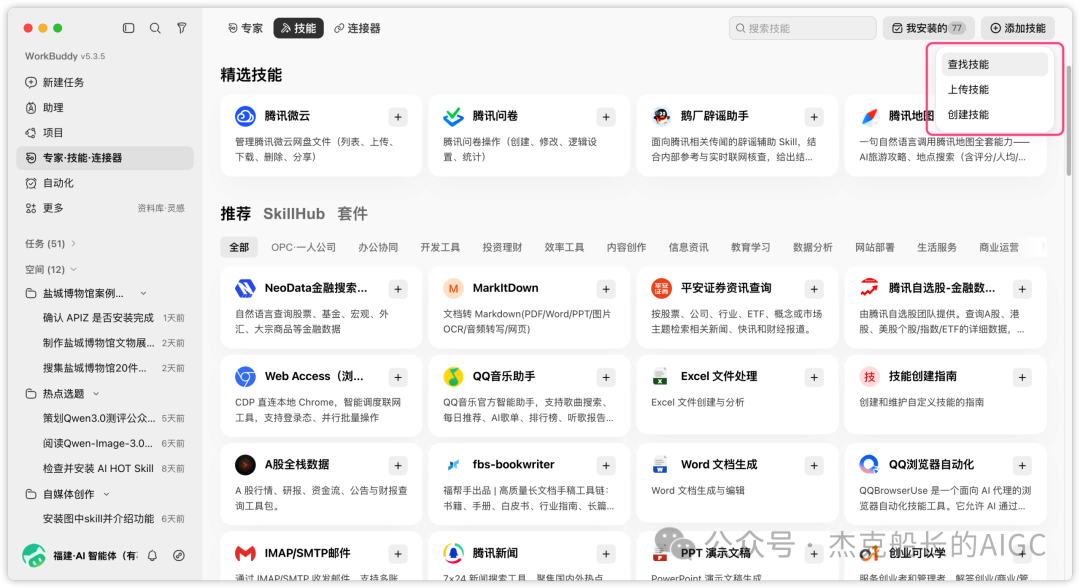Open the user avatar at sidebar bottom

34,555
